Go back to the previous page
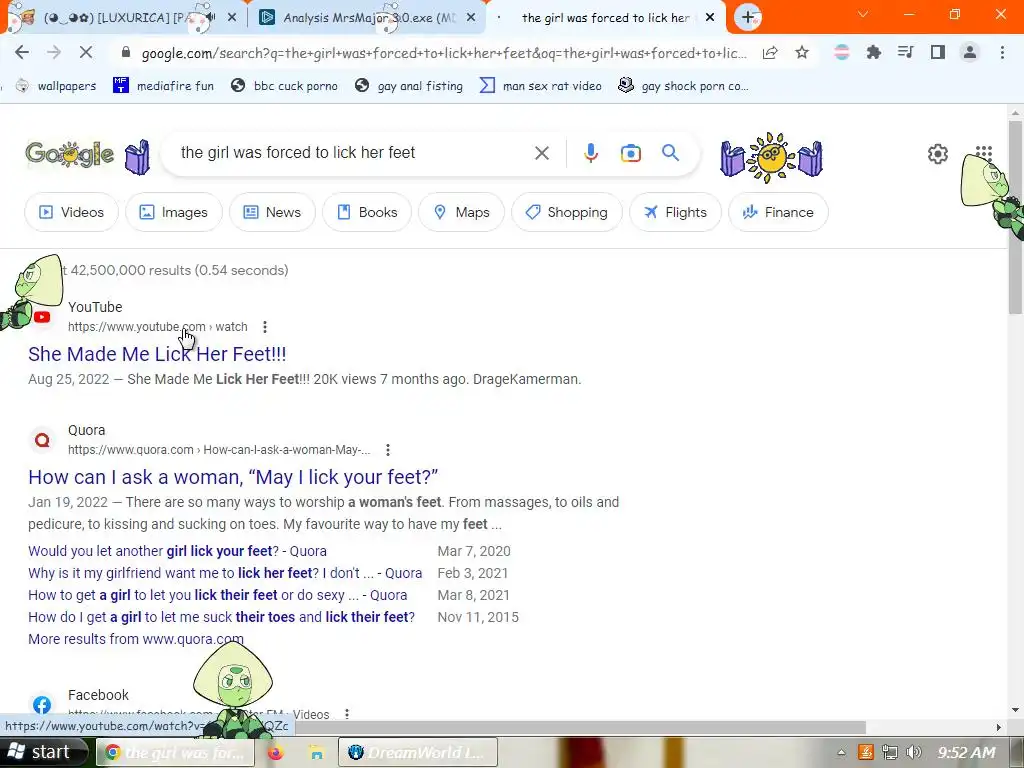 click(22, 53)
